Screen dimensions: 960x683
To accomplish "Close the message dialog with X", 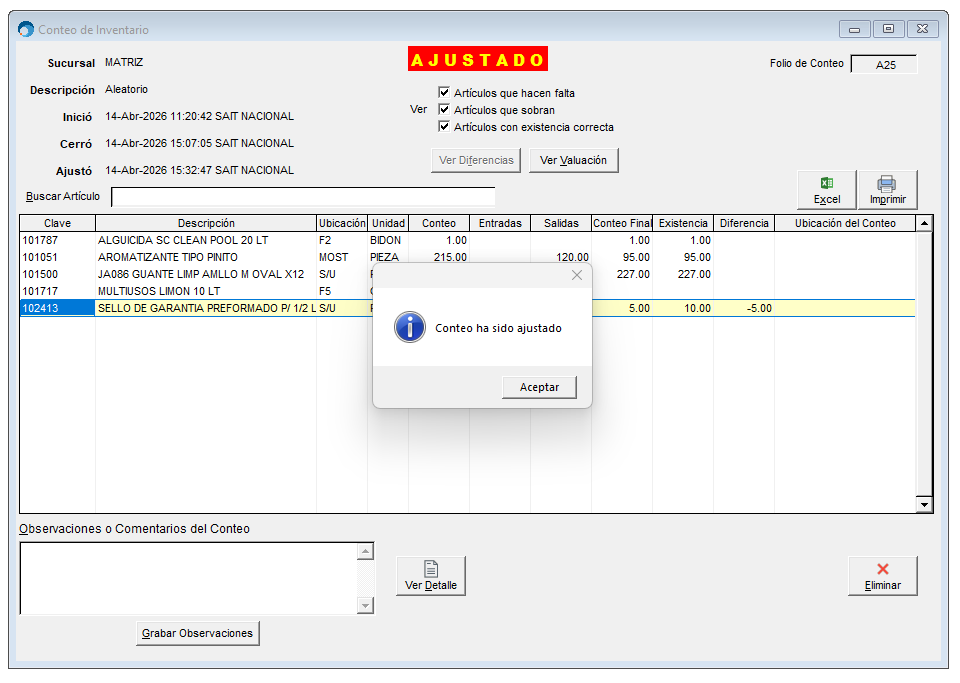I will (576, 275).
